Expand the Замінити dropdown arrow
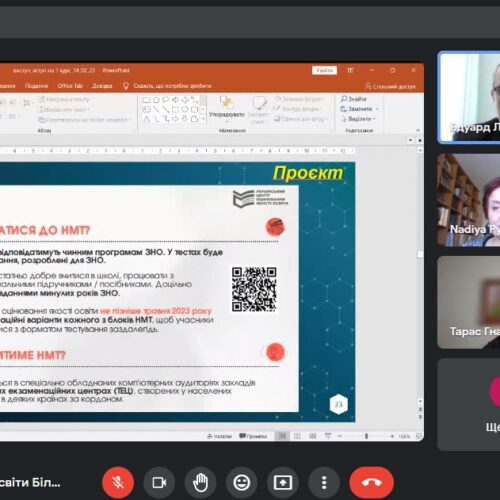Viewport: 500px width, 500px height. (377, 109)
